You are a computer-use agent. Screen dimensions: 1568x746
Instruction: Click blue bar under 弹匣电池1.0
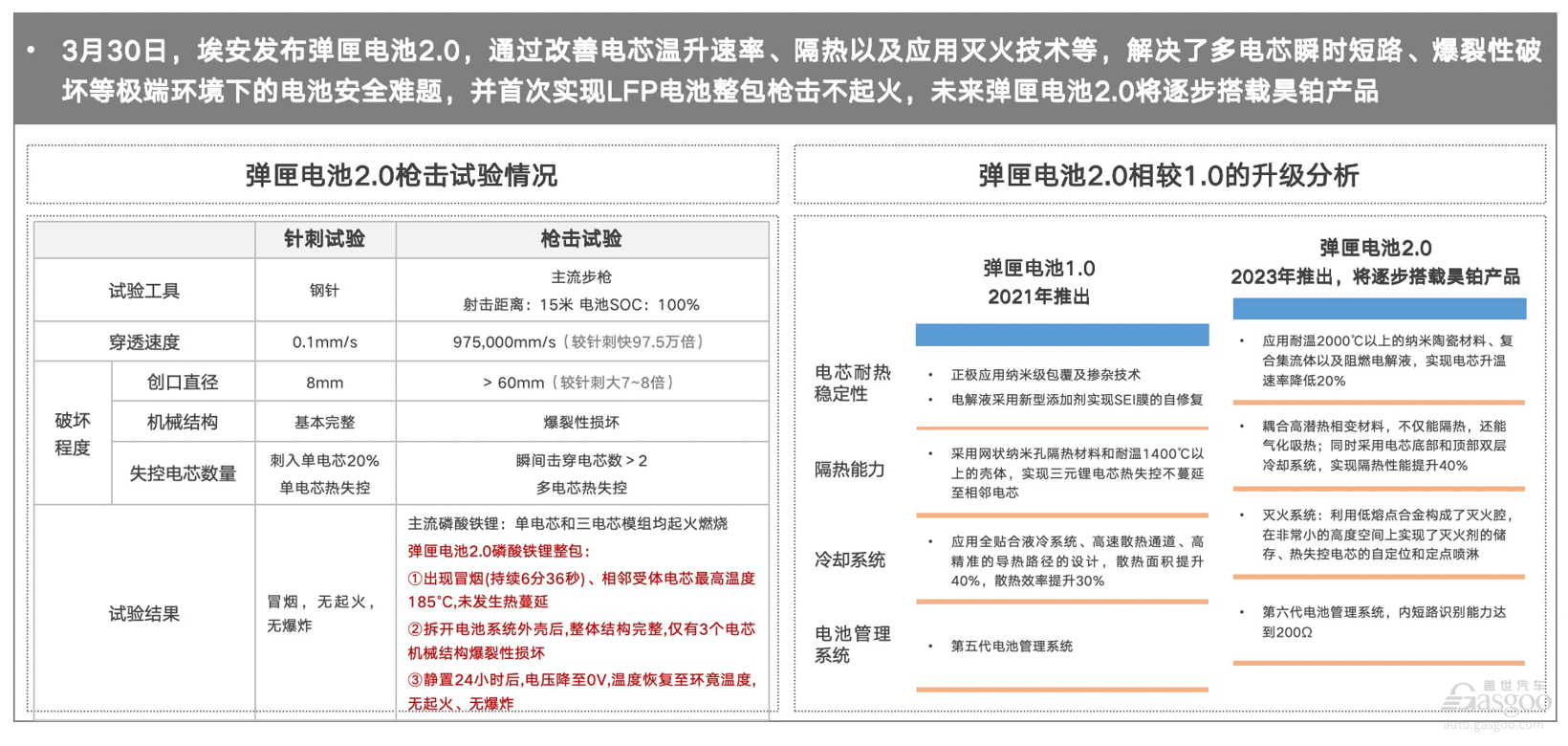click(x=1062, y=335)
